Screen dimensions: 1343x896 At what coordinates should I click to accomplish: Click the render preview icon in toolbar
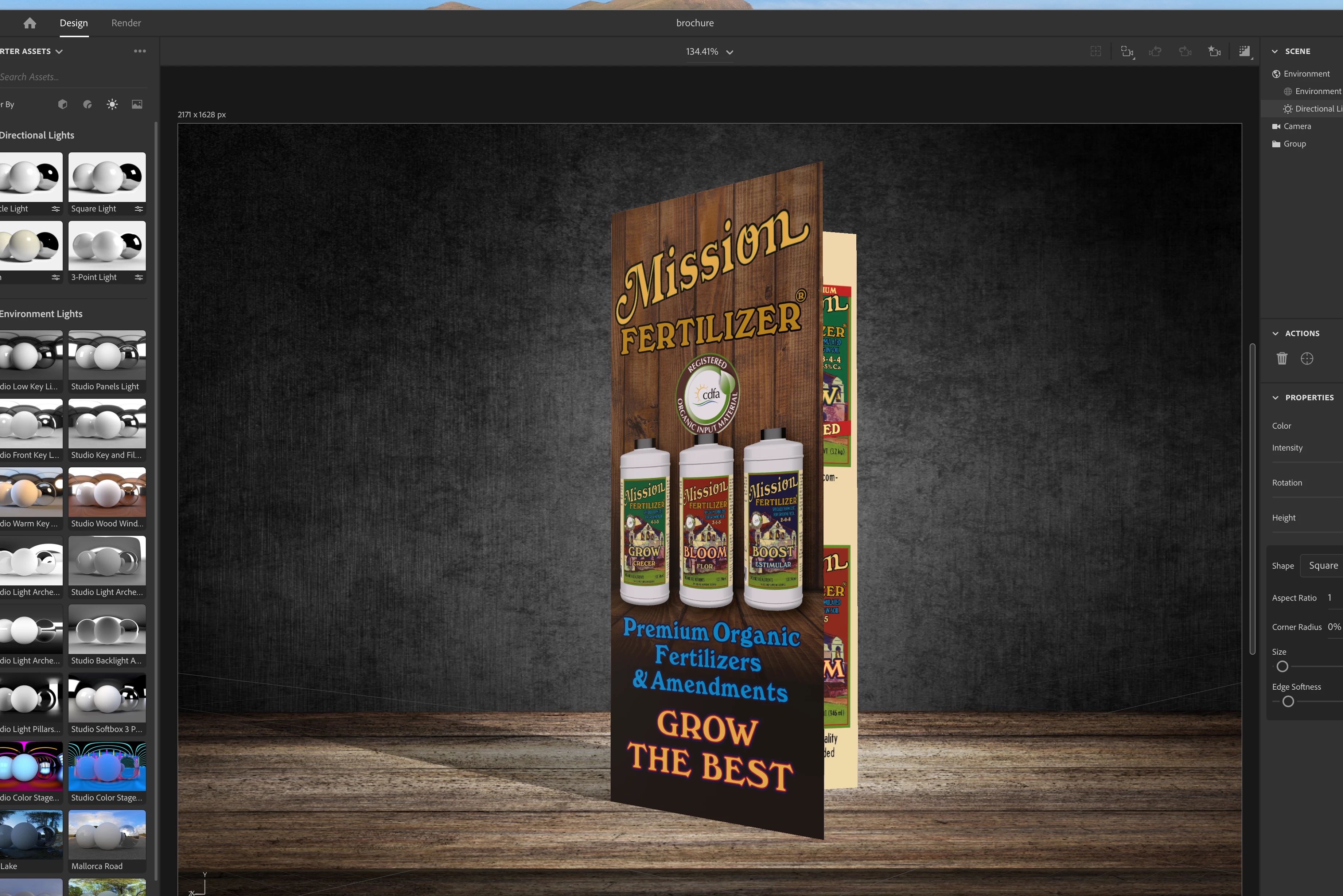[1244, 51]
